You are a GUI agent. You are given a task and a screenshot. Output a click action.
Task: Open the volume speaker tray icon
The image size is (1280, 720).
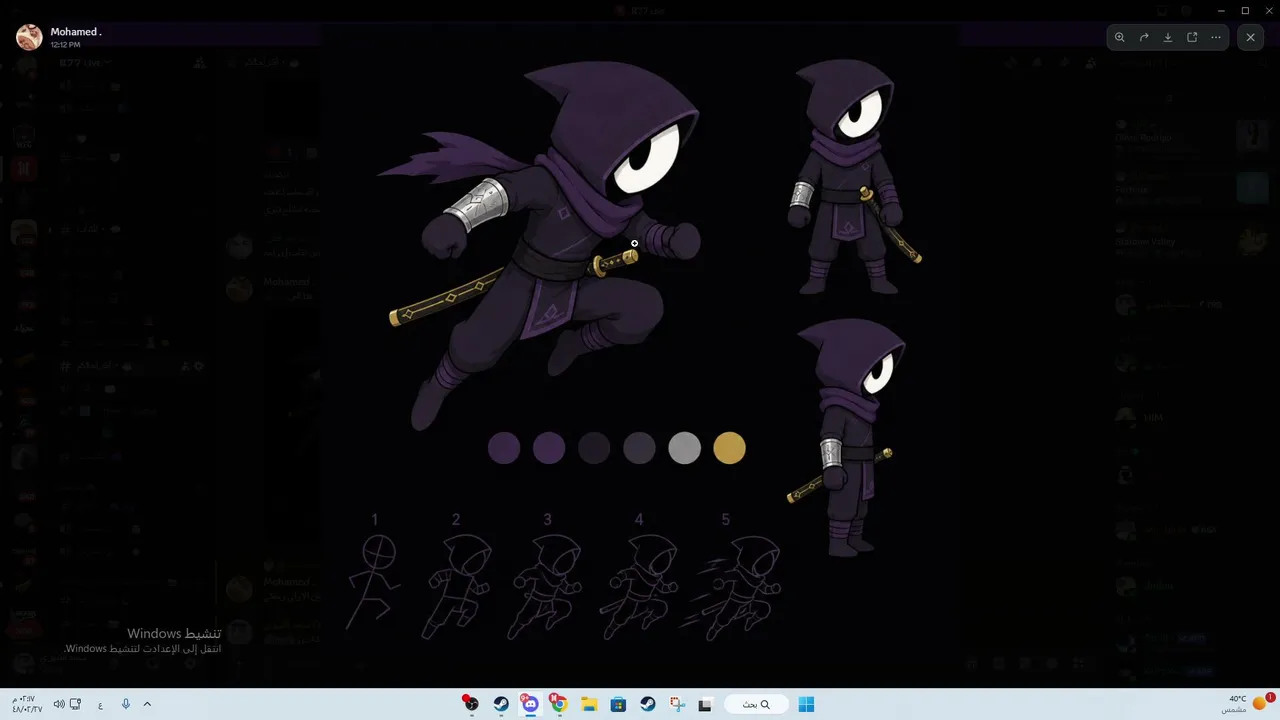(59, 704)
